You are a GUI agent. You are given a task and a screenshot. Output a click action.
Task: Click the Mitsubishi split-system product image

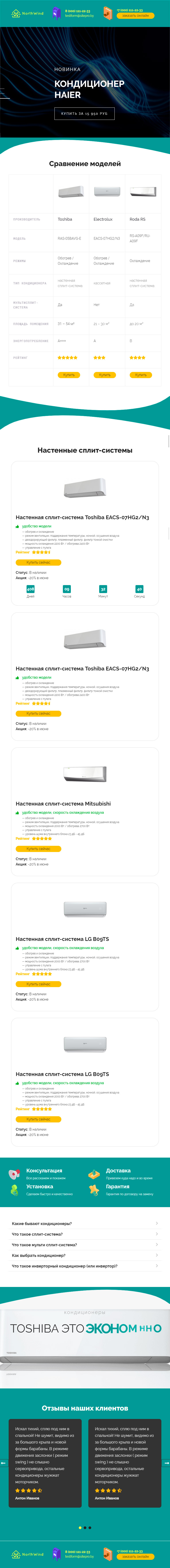point(85,774)
